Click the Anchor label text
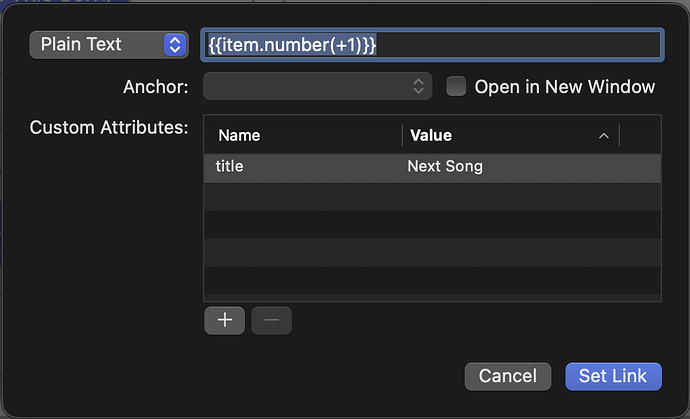 click(x=155, y=87)
